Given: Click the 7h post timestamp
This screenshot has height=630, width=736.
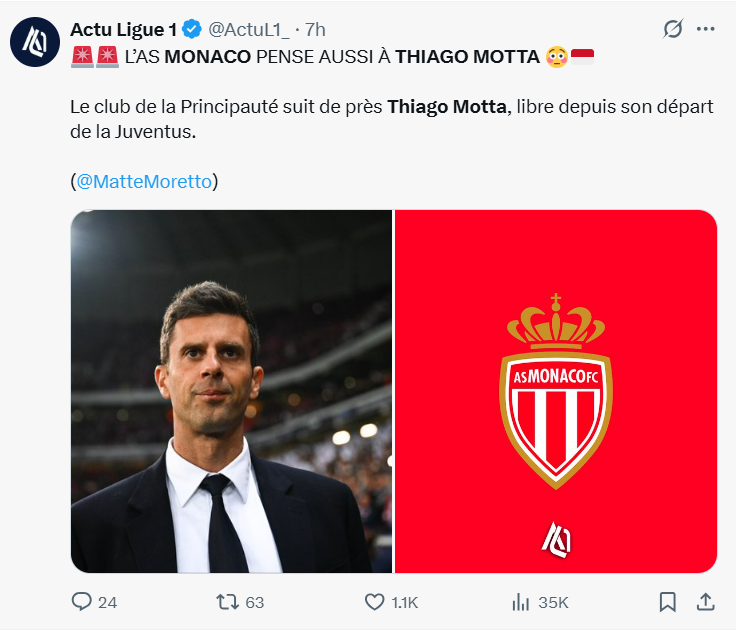Looking at the screenshot, I should [314, 30].
